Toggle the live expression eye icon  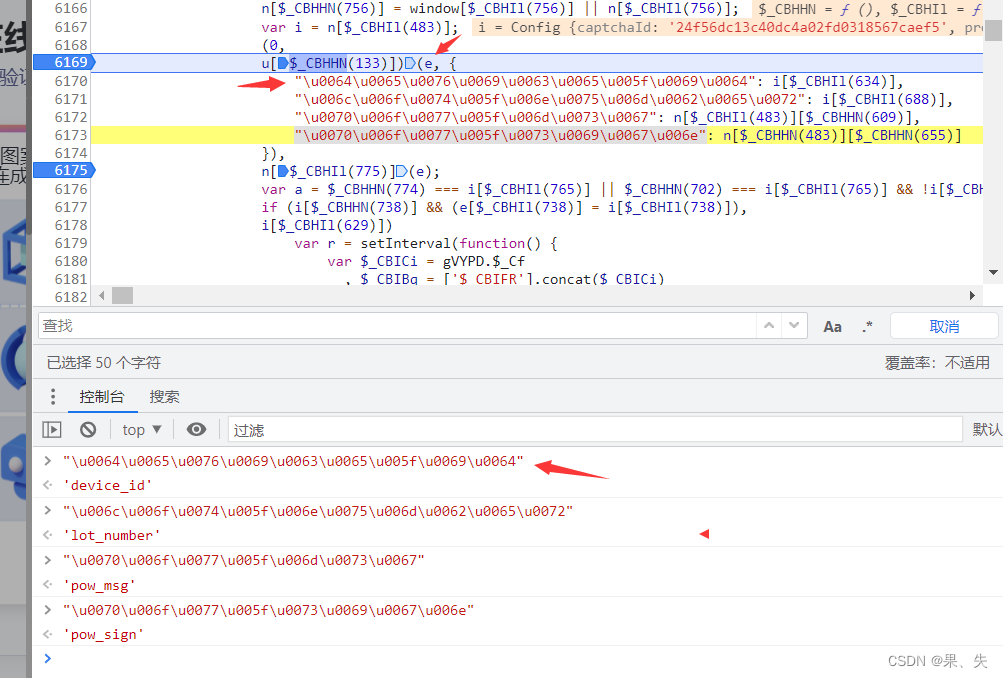coord(196,429)
